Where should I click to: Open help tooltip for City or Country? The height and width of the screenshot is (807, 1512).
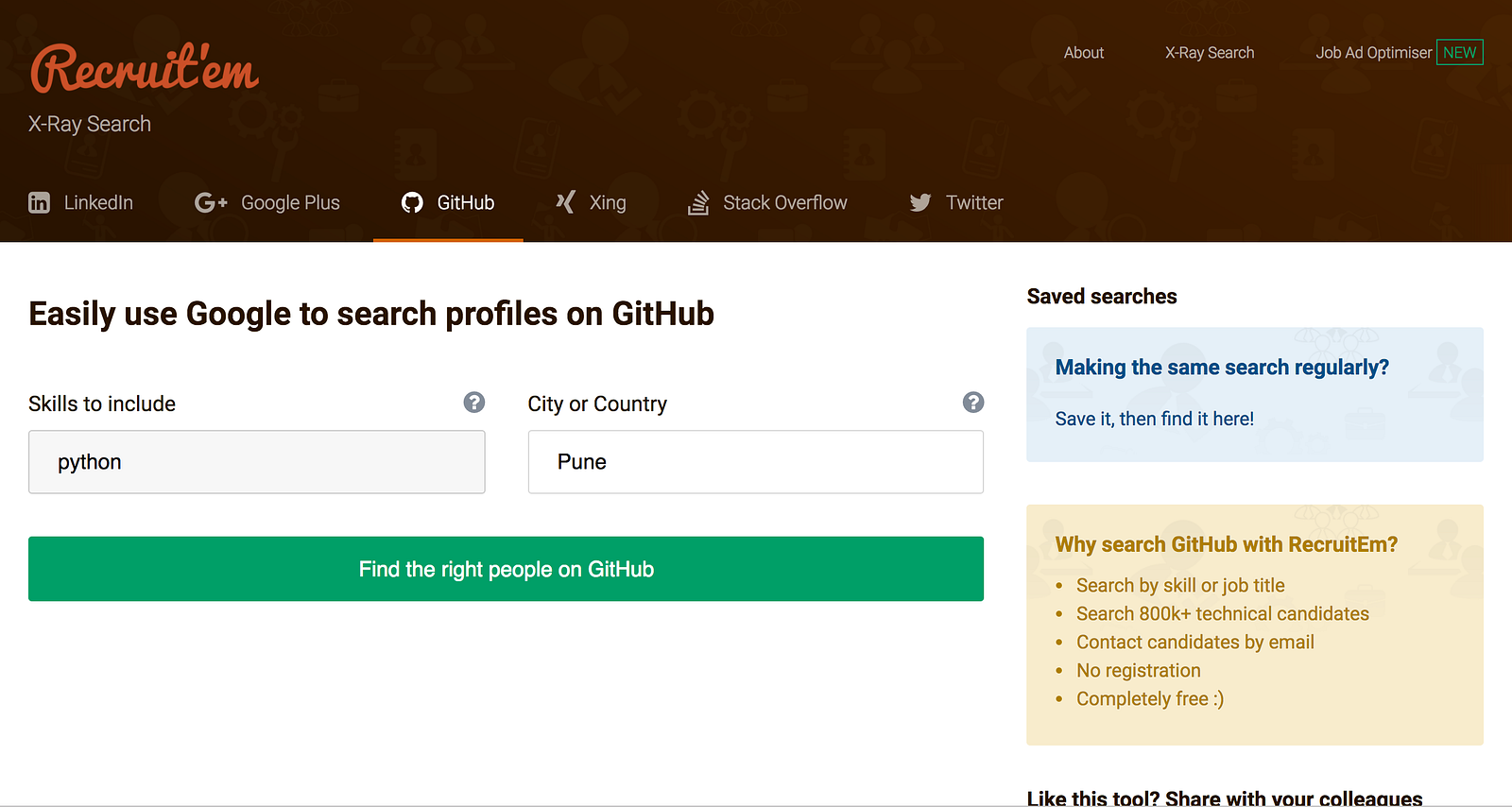pos(973,403)
